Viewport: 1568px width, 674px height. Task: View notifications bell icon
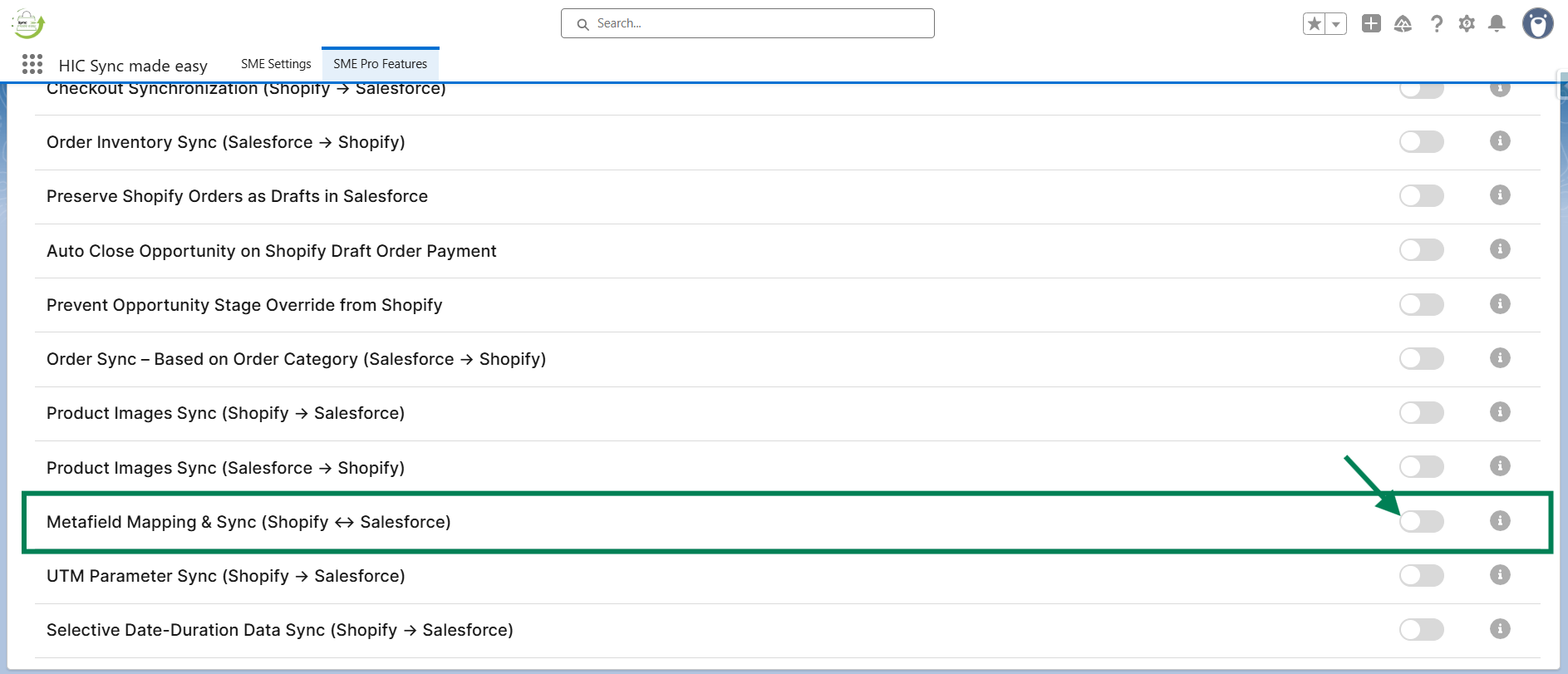(1497, 23)
